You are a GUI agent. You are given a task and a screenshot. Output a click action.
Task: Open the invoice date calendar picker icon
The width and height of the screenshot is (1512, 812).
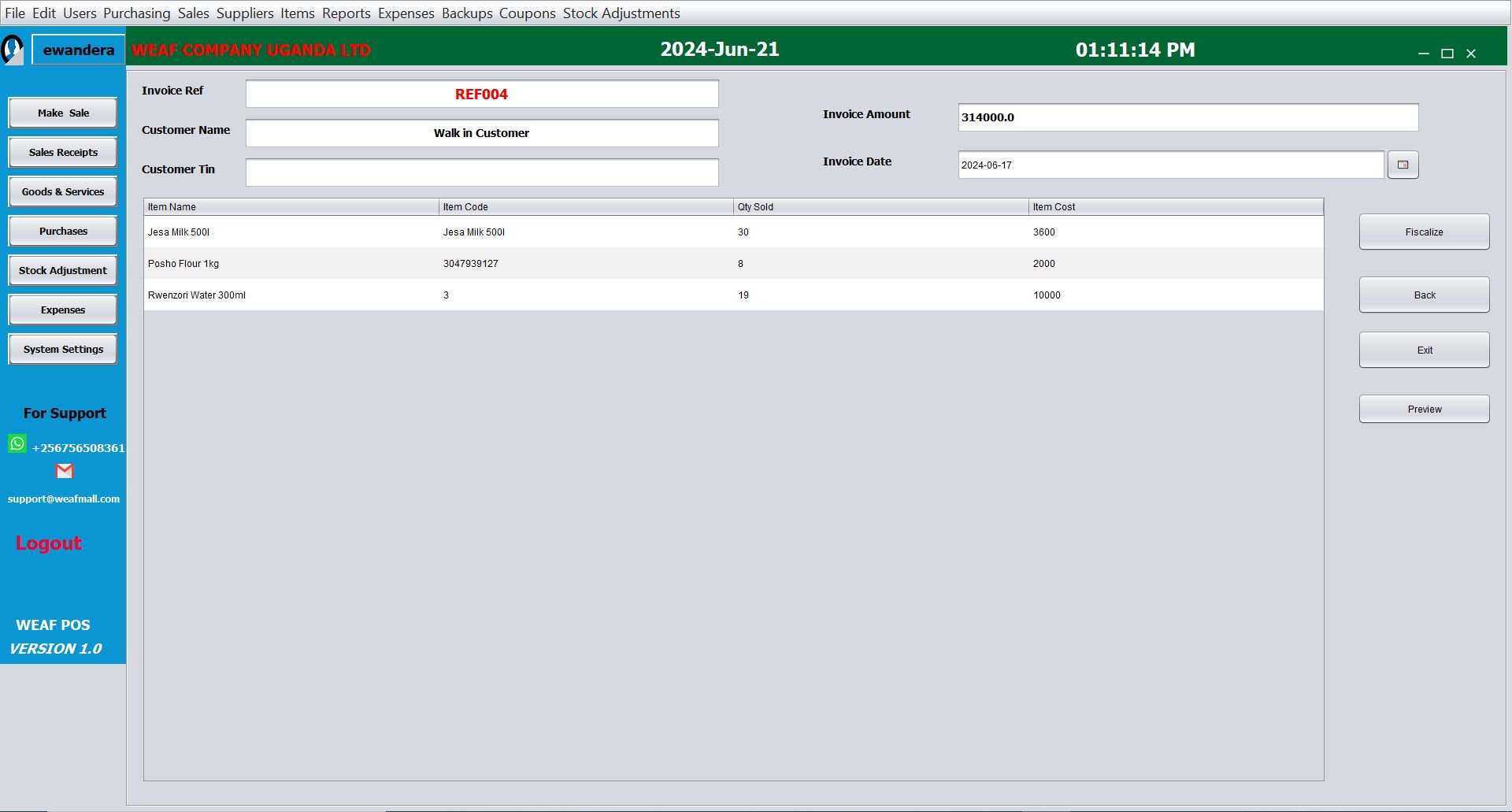coord(1403,165)
